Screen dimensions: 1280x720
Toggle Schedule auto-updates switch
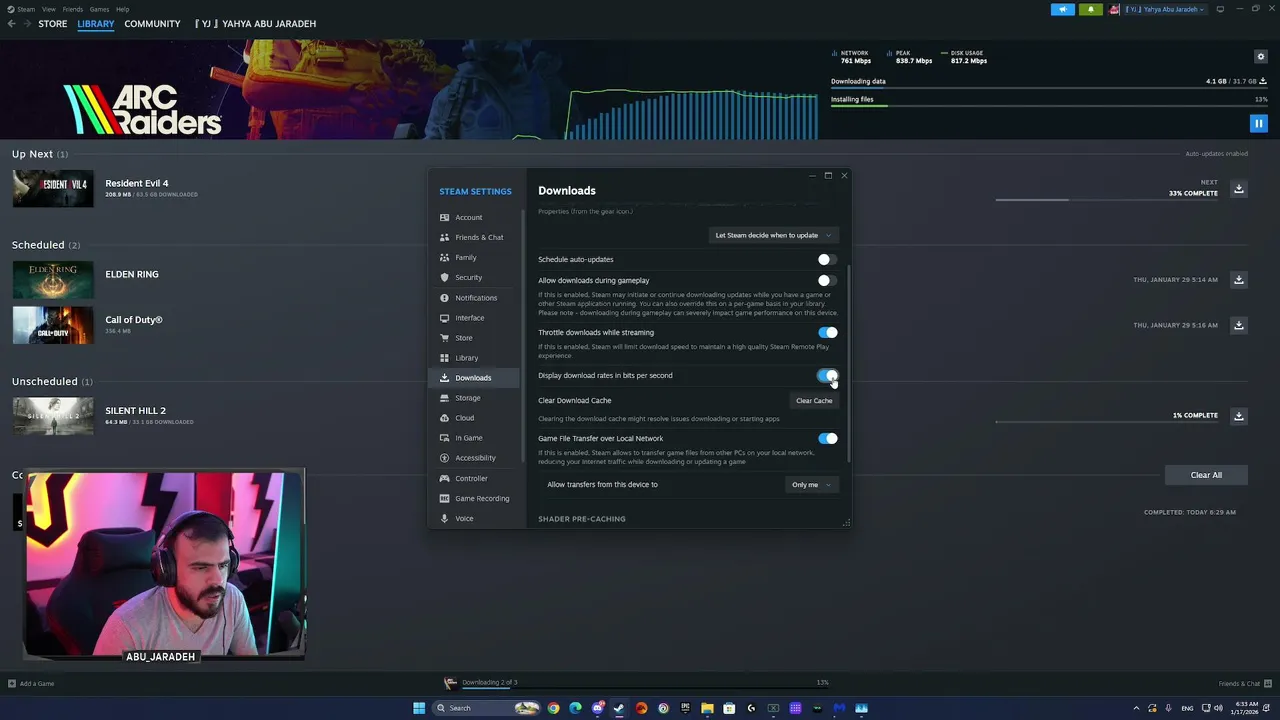coord(827,259)
